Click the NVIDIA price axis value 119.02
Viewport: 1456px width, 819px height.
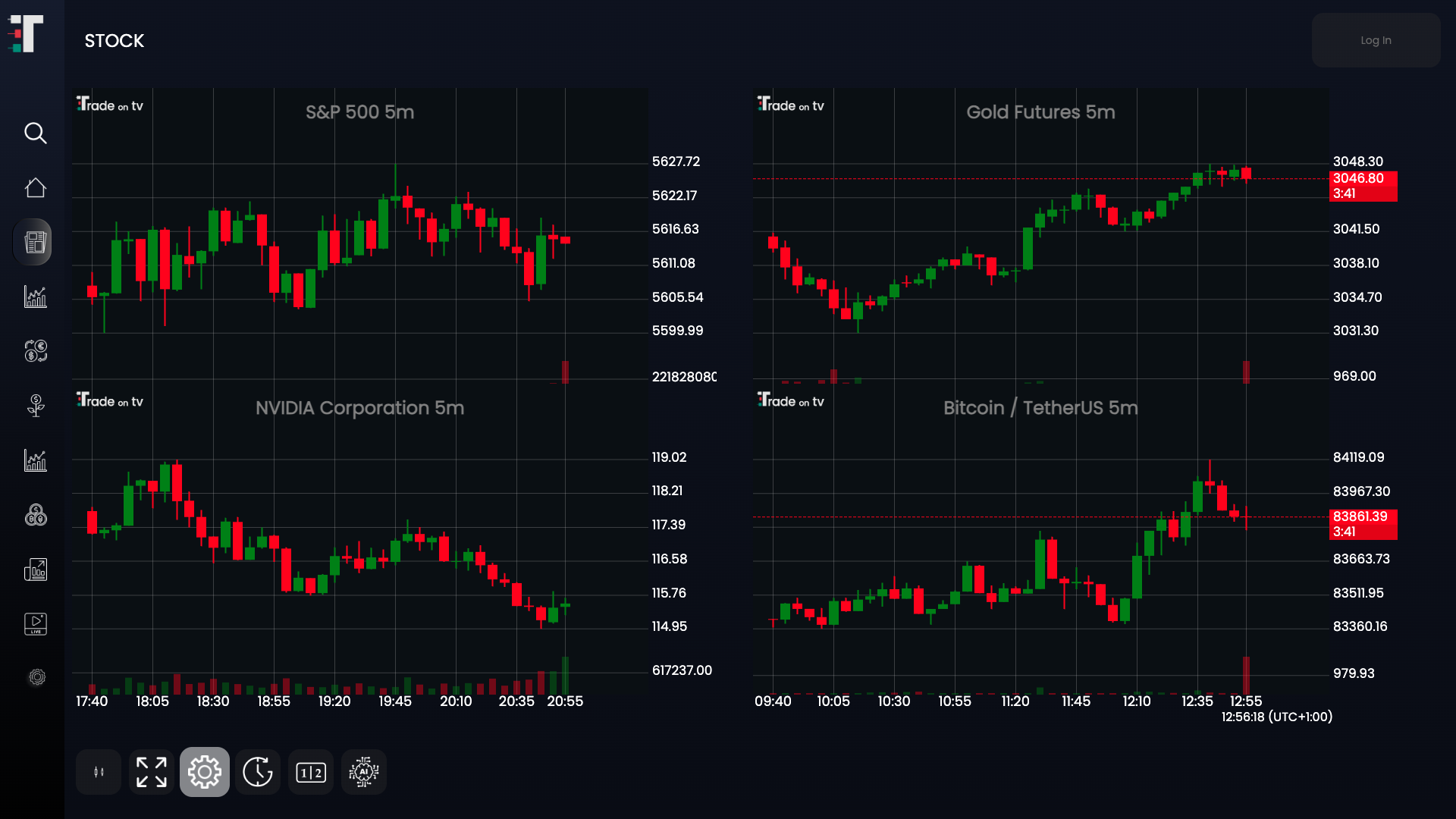(669, 457)
